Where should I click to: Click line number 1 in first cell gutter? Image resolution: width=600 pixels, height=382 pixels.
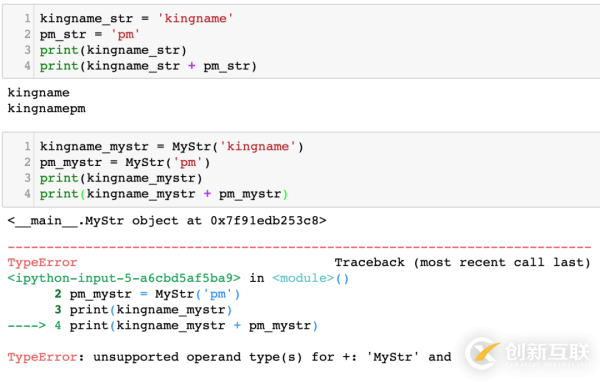click(28, 18)
